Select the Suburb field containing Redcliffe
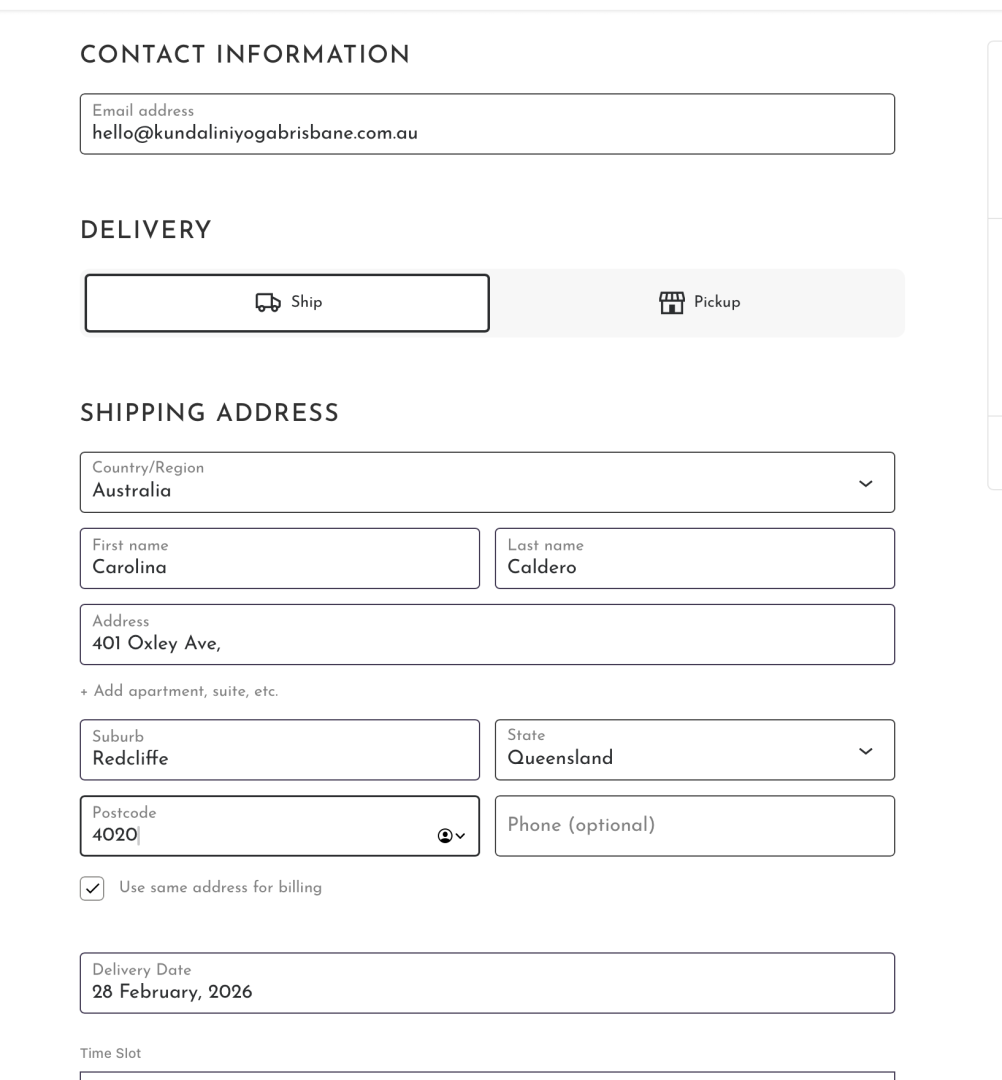Viewport: 1002px width, 1080px height. tap(279, 750)
